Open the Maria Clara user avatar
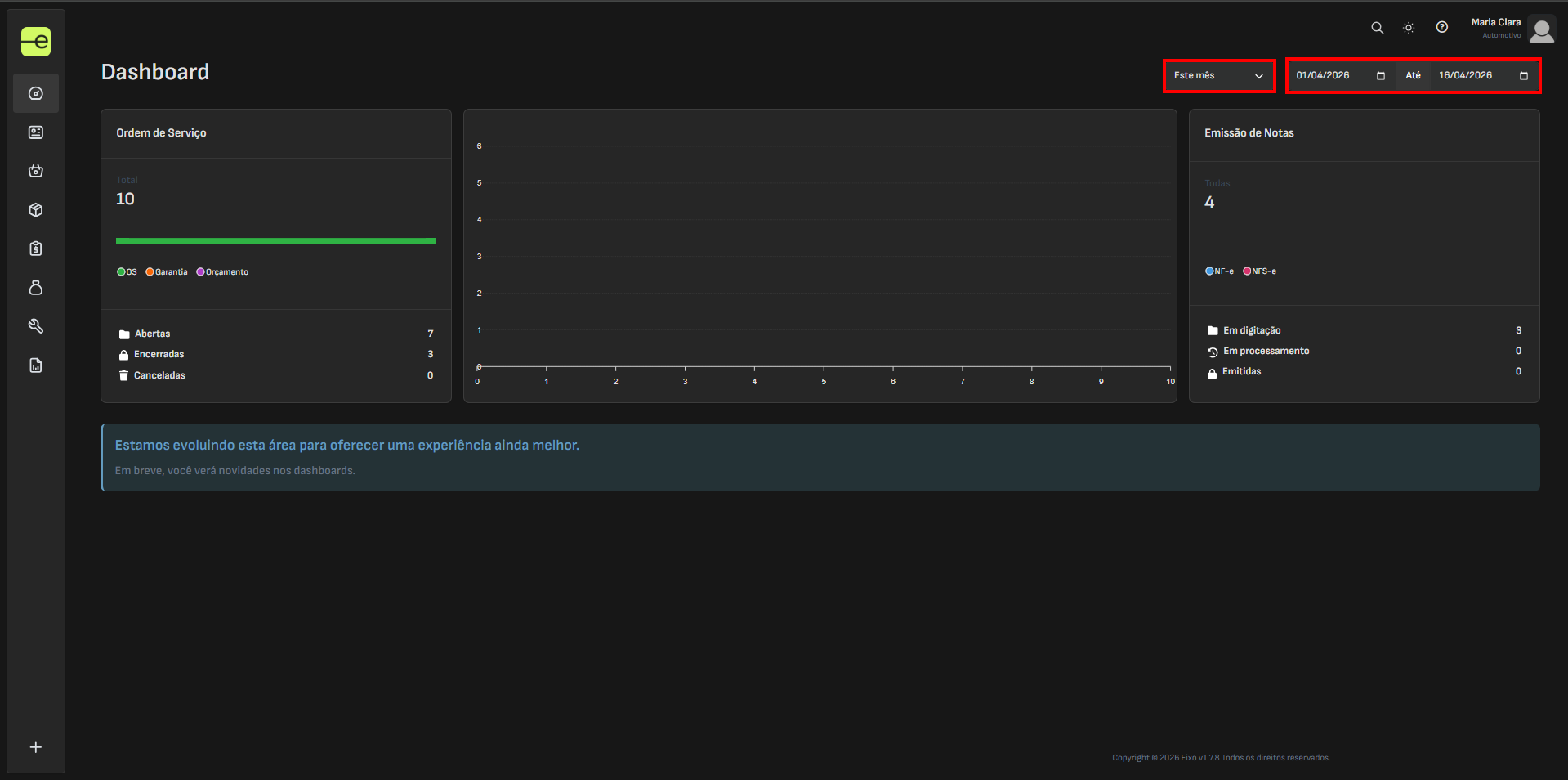1568x780 pixels. click(x=1542, y=30)
